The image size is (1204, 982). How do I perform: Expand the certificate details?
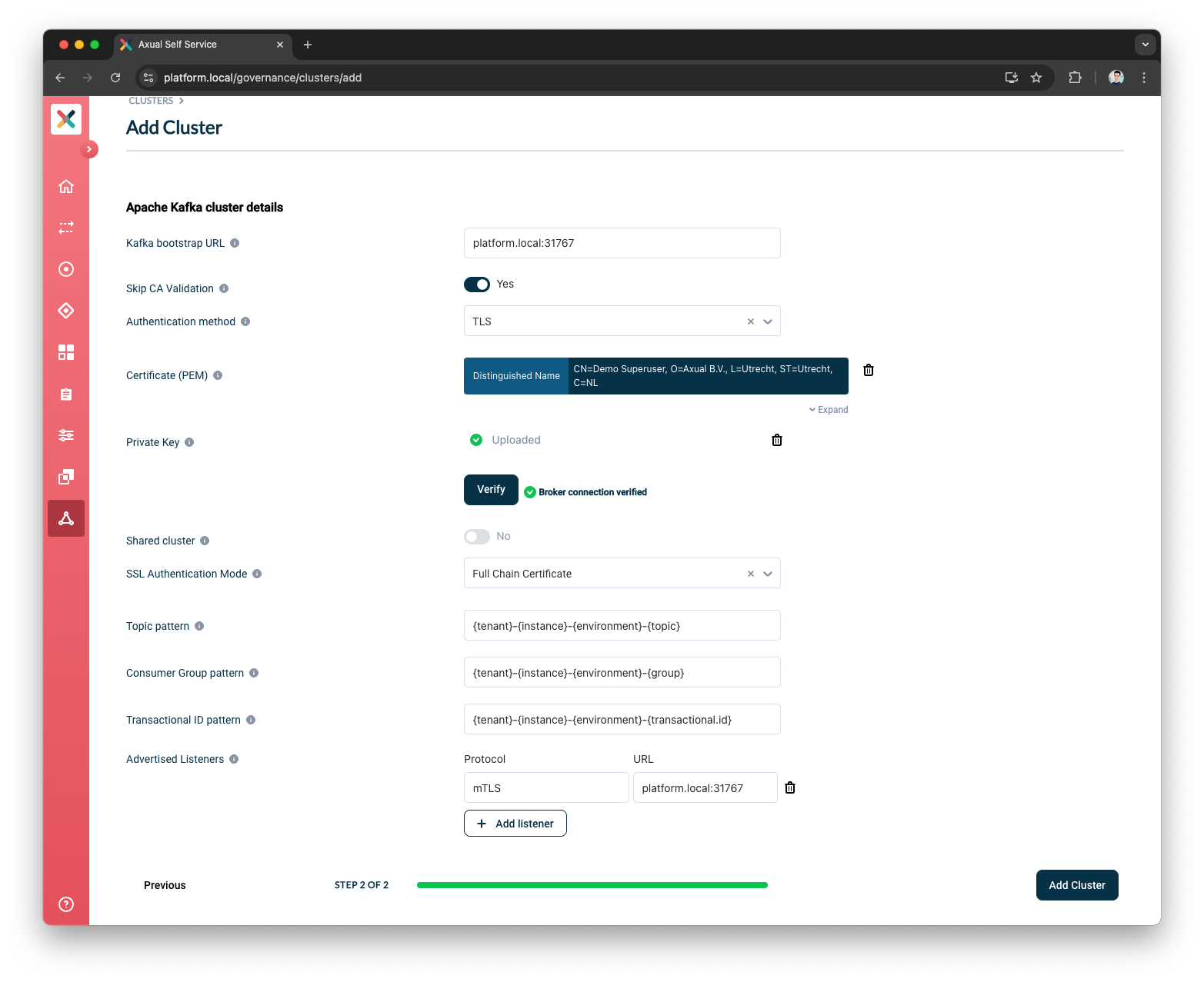coord(829,410)
